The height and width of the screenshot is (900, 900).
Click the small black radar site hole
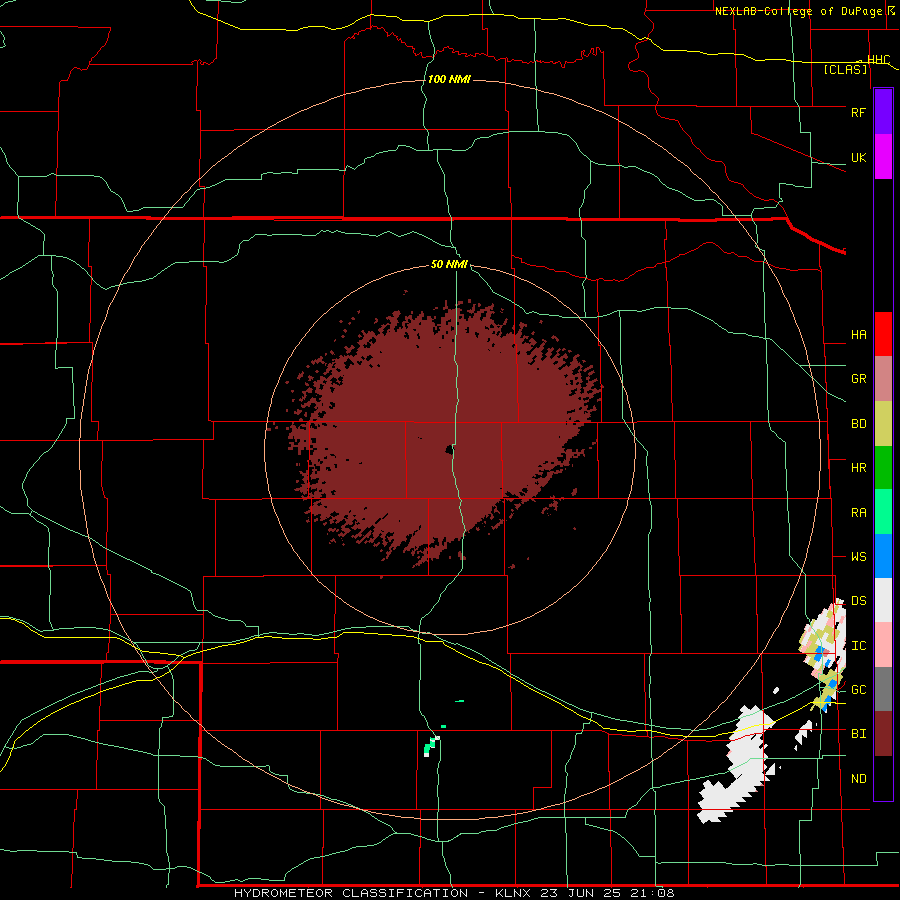point(449,450)
